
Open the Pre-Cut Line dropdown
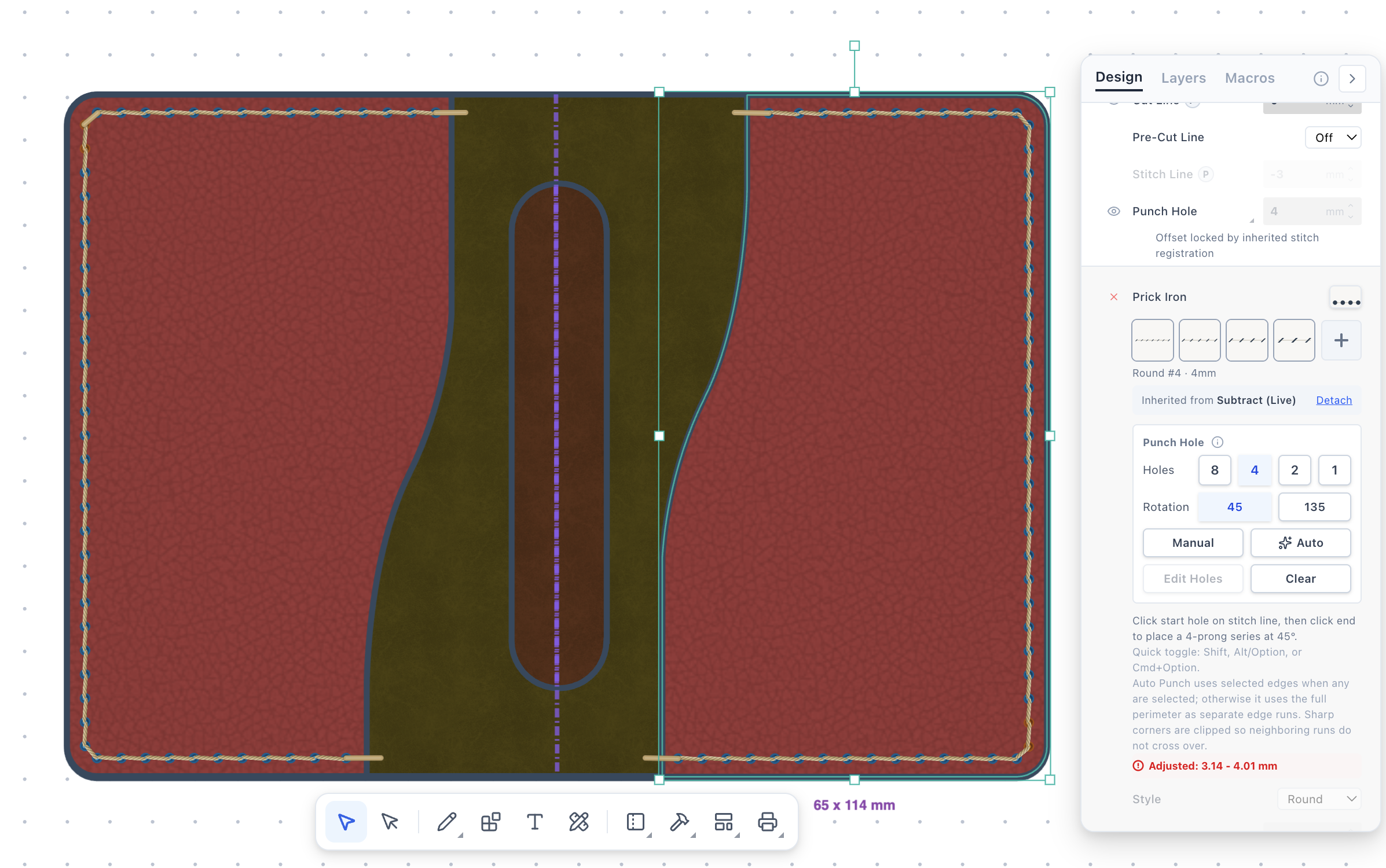(1333, 137)
